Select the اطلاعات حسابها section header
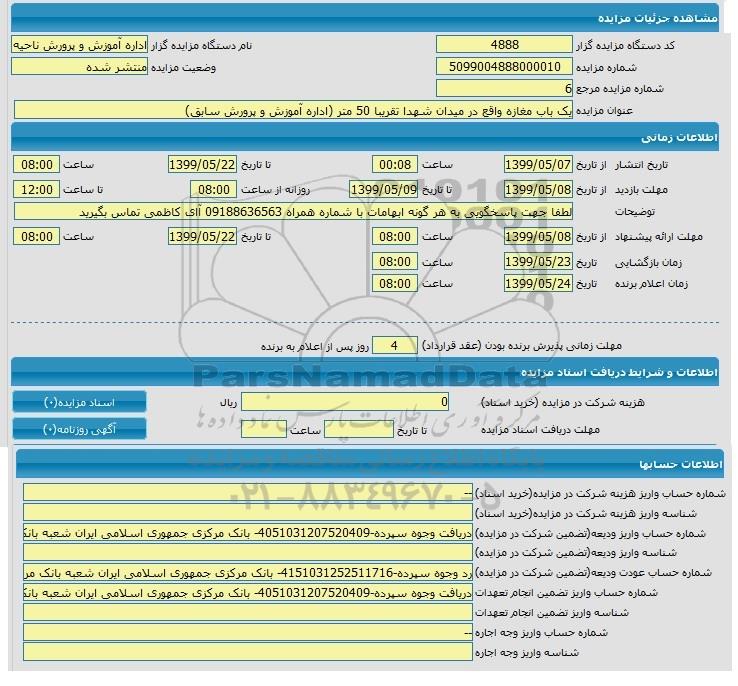 pyautogui.click(x=369, y=464)
